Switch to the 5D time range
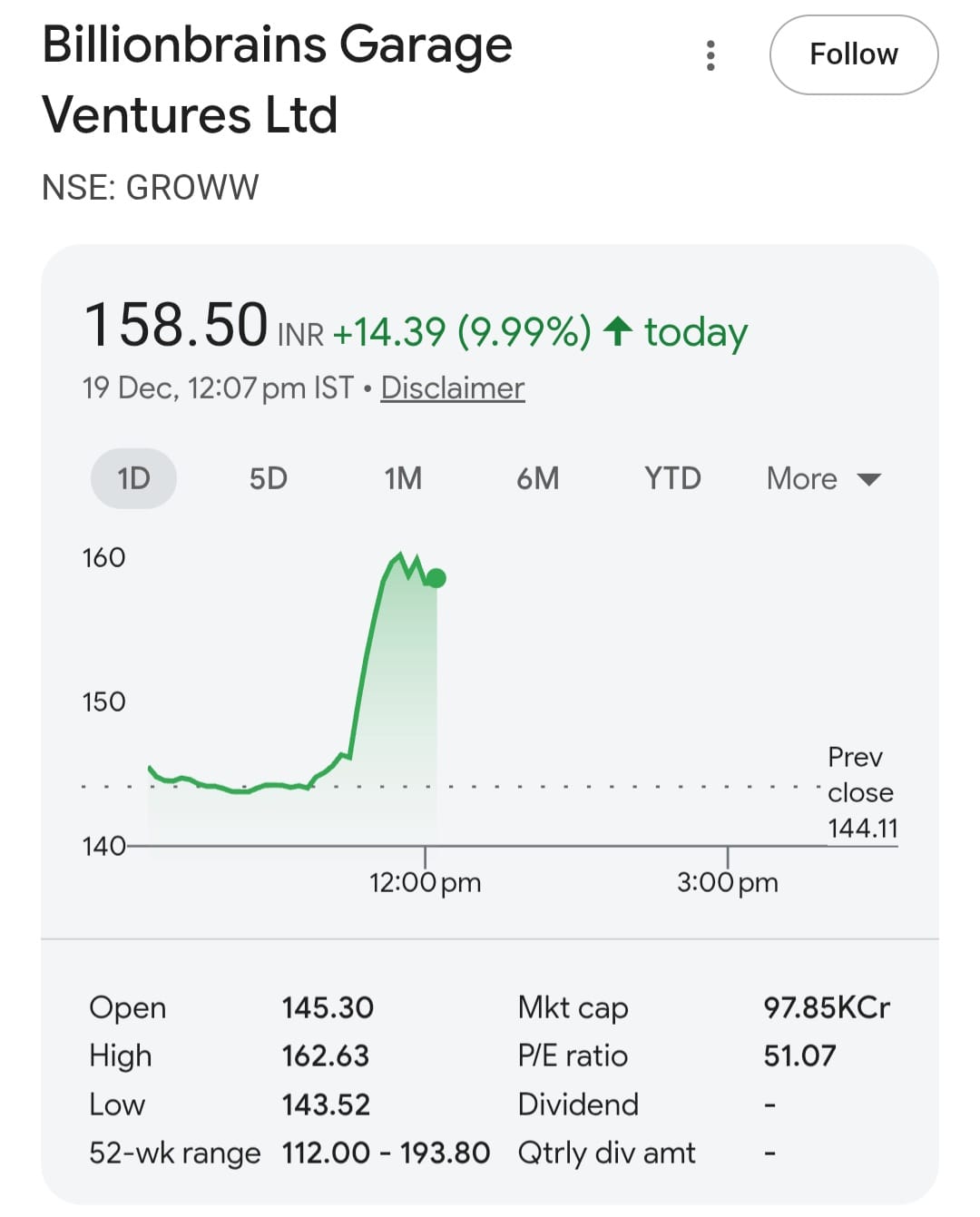980x1217 pixels. 269,478
